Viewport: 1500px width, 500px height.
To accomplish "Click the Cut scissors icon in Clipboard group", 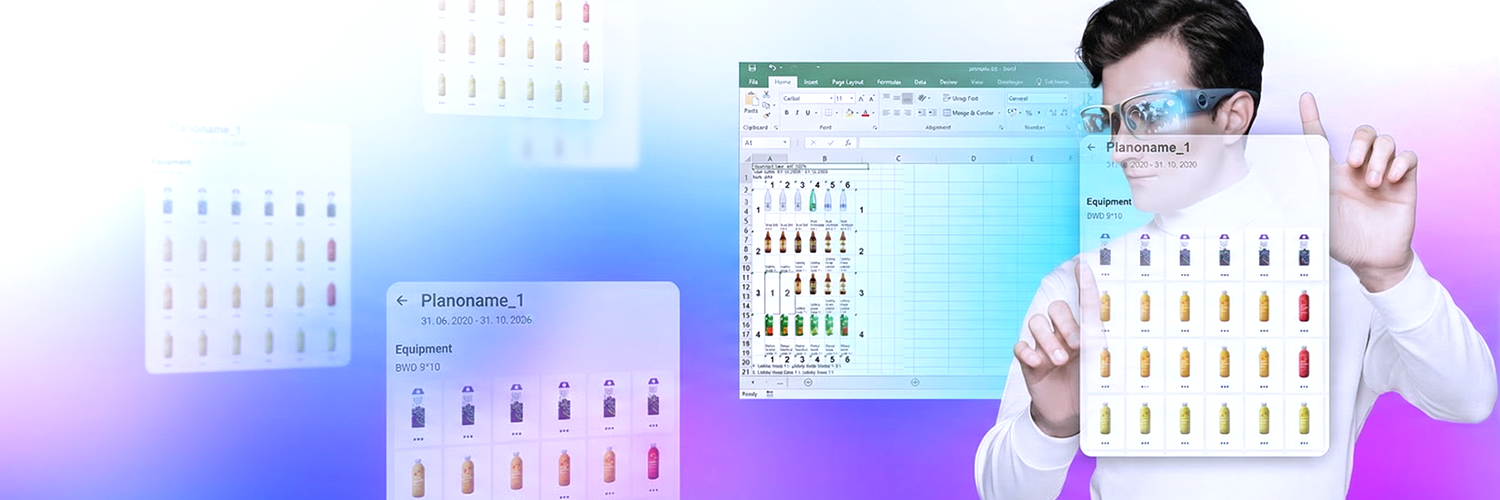I will (x=766, y=93).
